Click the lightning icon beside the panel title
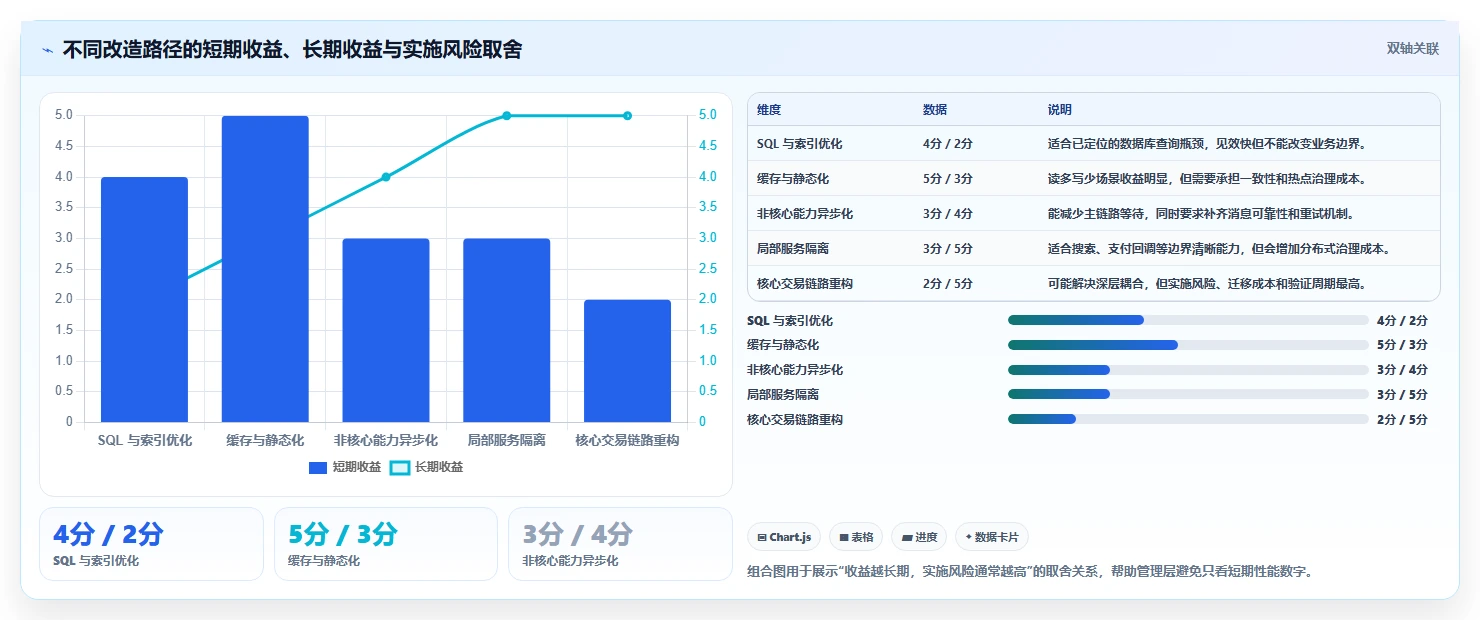Image resolution: width=1480 pixels, height=620 pixels. [x=47, y=49]
